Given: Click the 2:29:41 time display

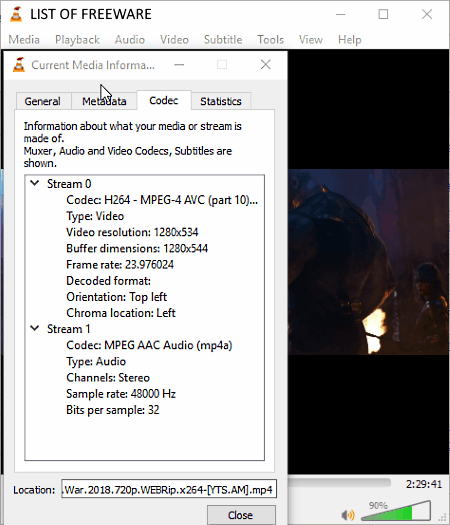Looking at the screenshot, I should click(x=424, y=484).
